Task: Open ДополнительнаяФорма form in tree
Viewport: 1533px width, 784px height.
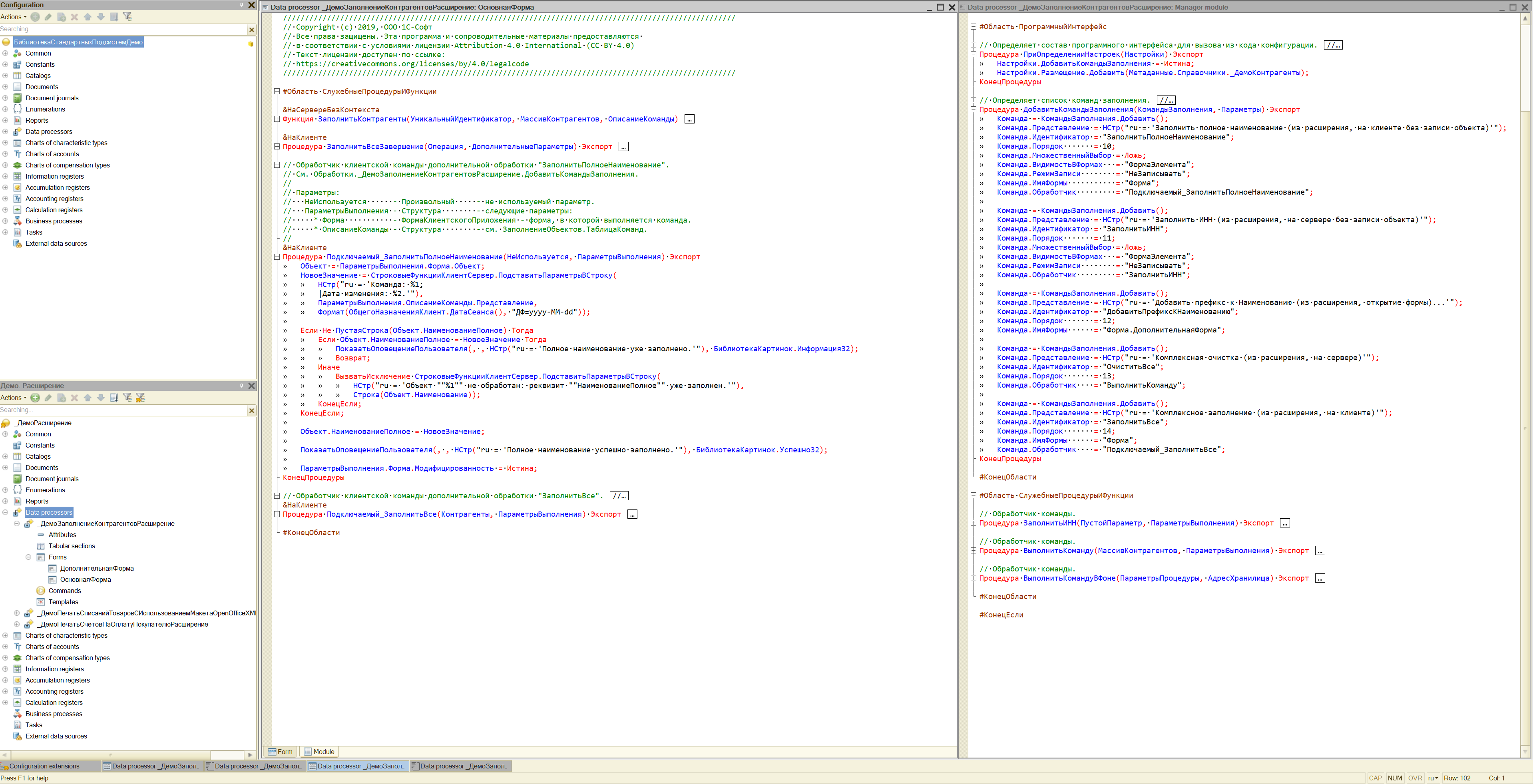Action: (96, 569)
